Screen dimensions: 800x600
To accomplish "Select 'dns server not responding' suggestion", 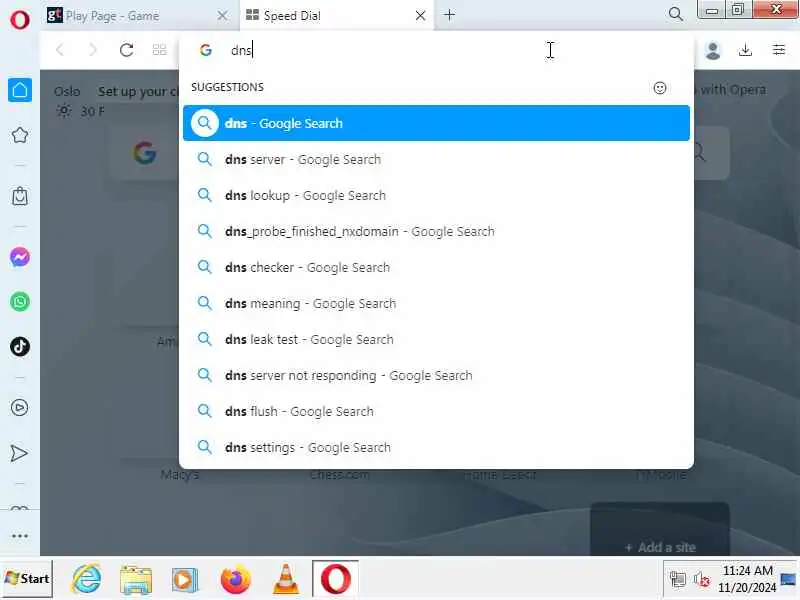I will coord(436,375).
